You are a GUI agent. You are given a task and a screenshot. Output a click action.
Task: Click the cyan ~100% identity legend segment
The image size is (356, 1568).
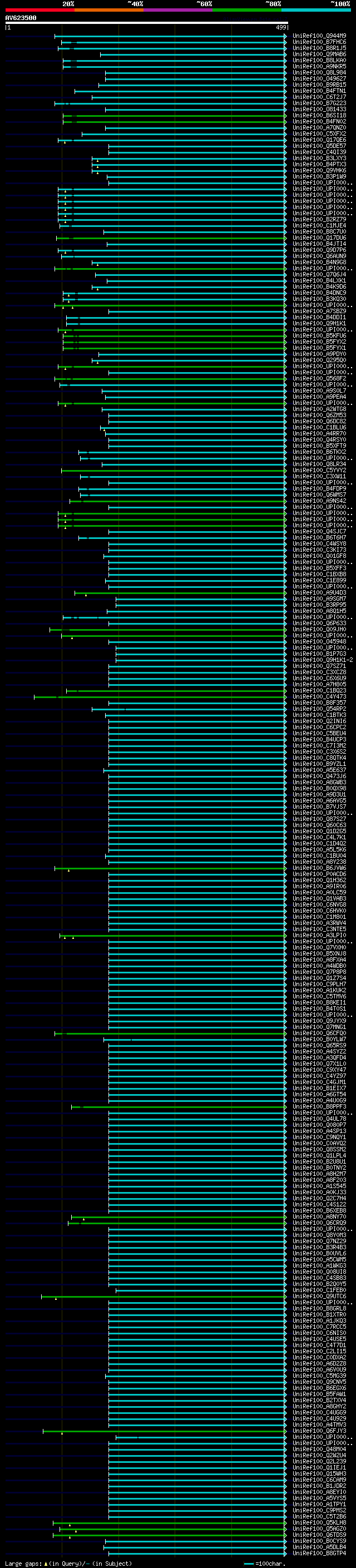pyautogui.click(x=317, y=11)
